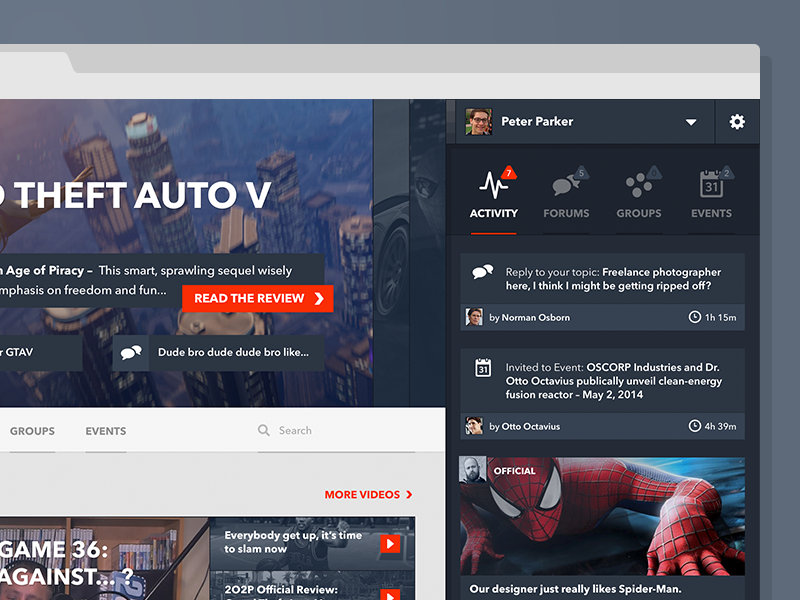Open the 2O2P Official Review title
The image size is (800, 600).
[x=281, y=590]
